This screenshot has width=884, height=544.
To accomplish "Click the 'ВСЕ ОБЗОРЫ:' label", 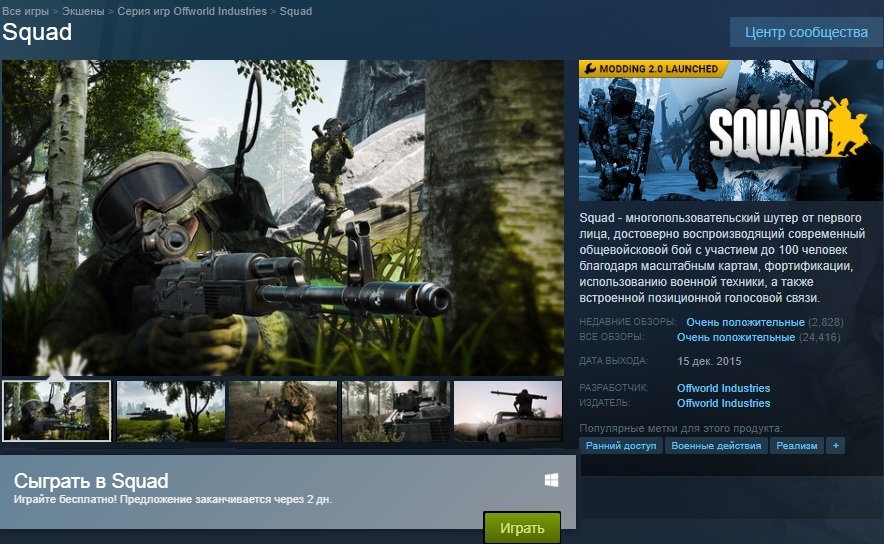I will (611, 337).
